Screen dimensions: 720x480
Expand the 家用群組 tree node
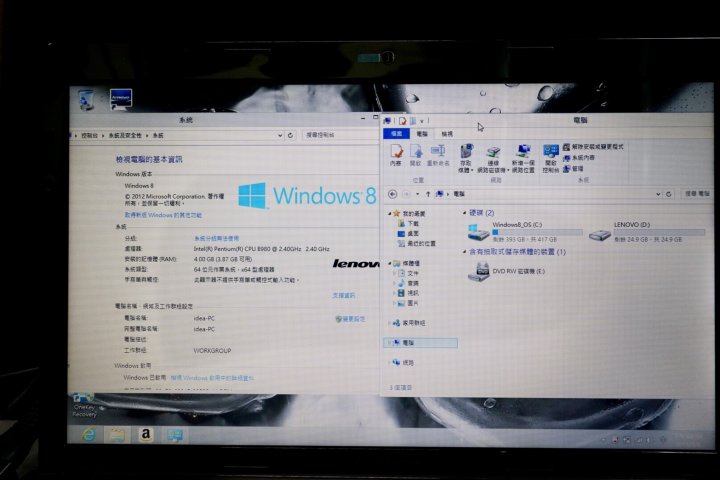[390, 323]
